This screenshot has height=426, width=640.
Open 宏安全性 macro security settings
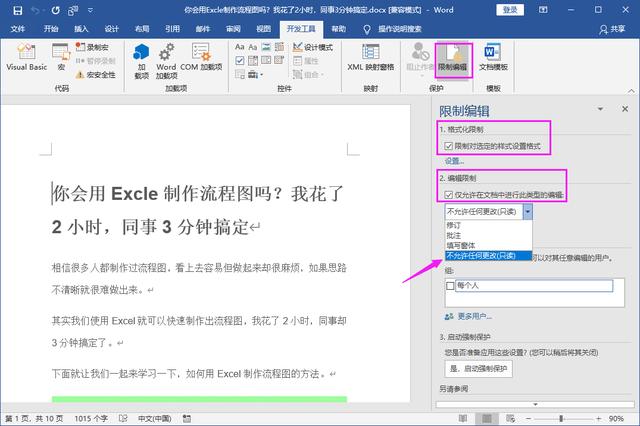(x=96, y=75)
